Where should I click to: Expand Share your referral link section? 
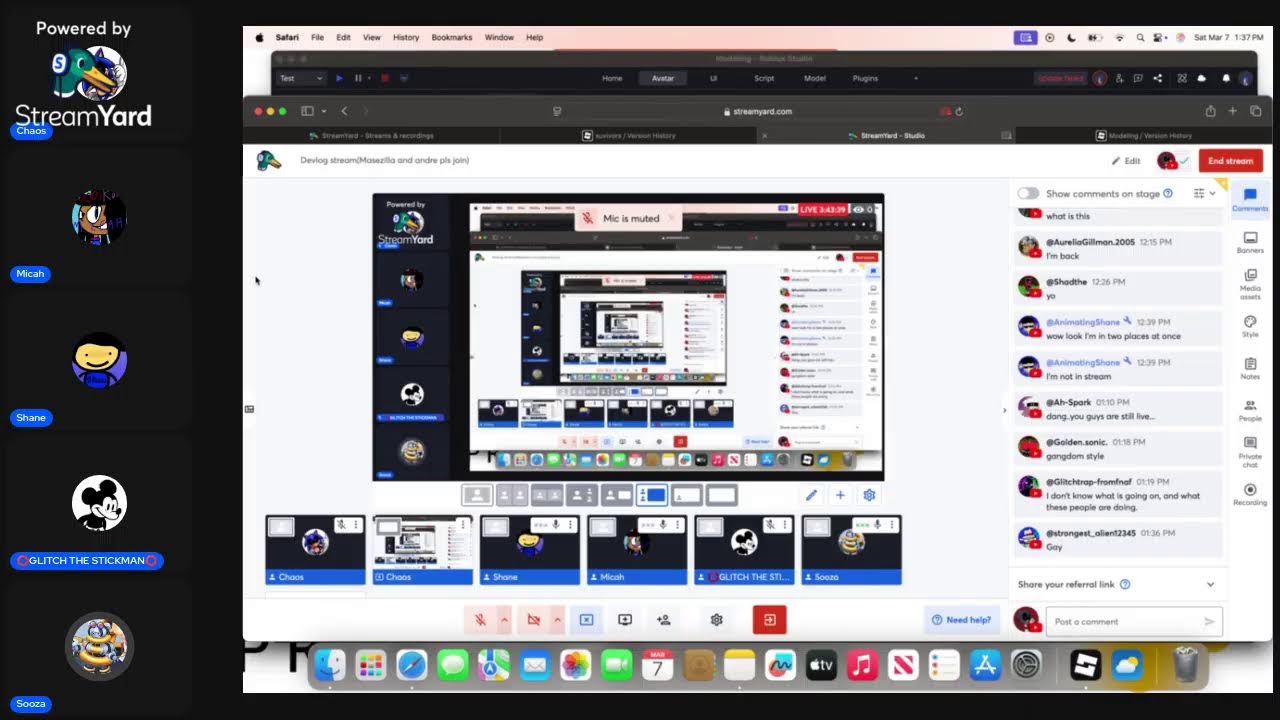1210,584
